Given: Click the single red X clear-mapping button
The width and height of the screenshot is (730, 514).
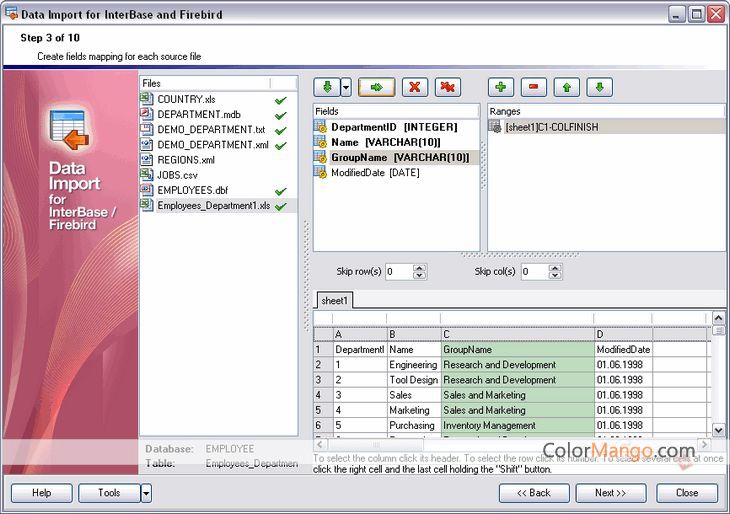Looking at the screenshot, I should [x=414, y=87].
